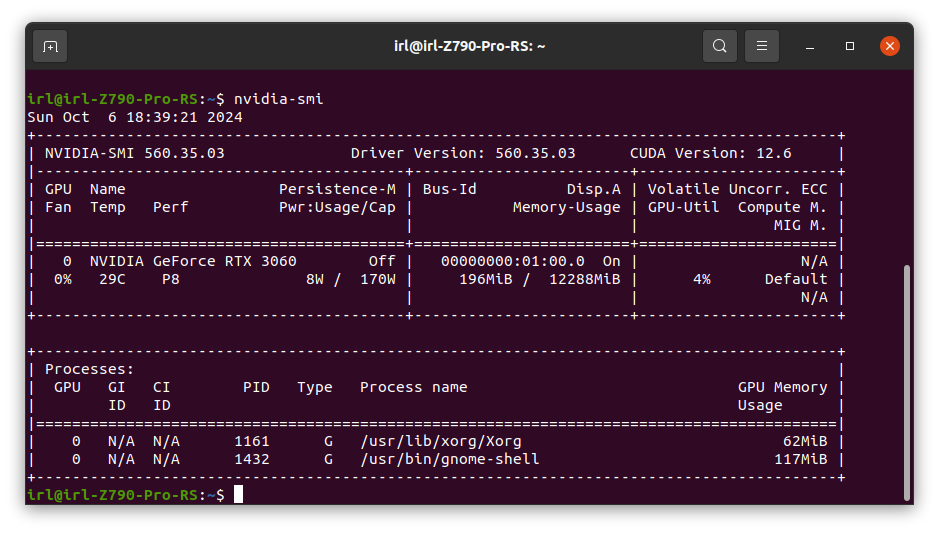Maximize the terminal window
This screenshot has height=533, width=939.
[850, 46]
